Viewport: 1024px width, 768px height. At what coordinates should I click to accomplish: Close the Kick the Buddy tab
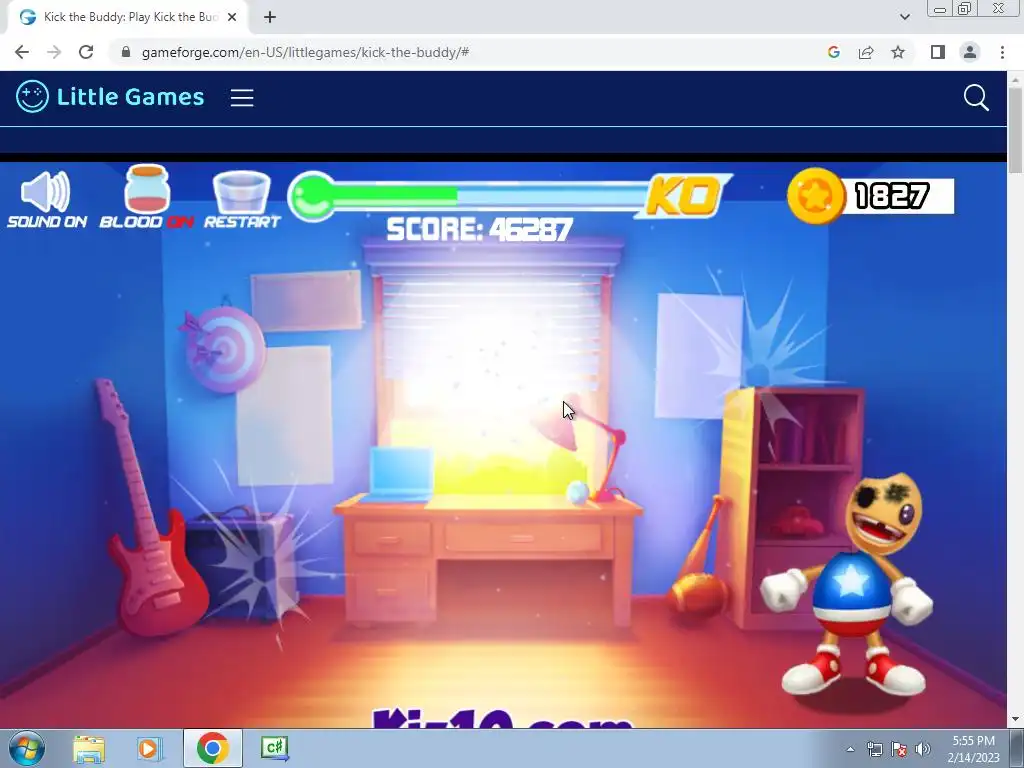click(x=231, y=17)
